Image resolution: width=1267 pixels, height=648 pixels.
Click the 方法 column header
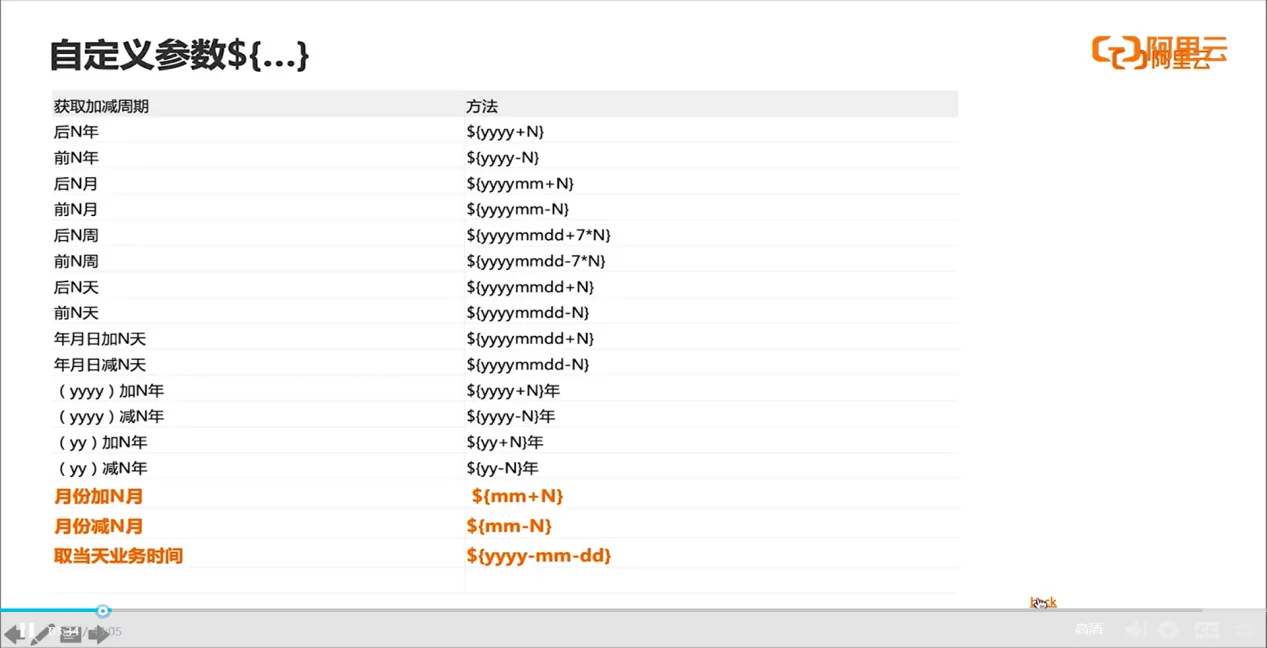481,106
